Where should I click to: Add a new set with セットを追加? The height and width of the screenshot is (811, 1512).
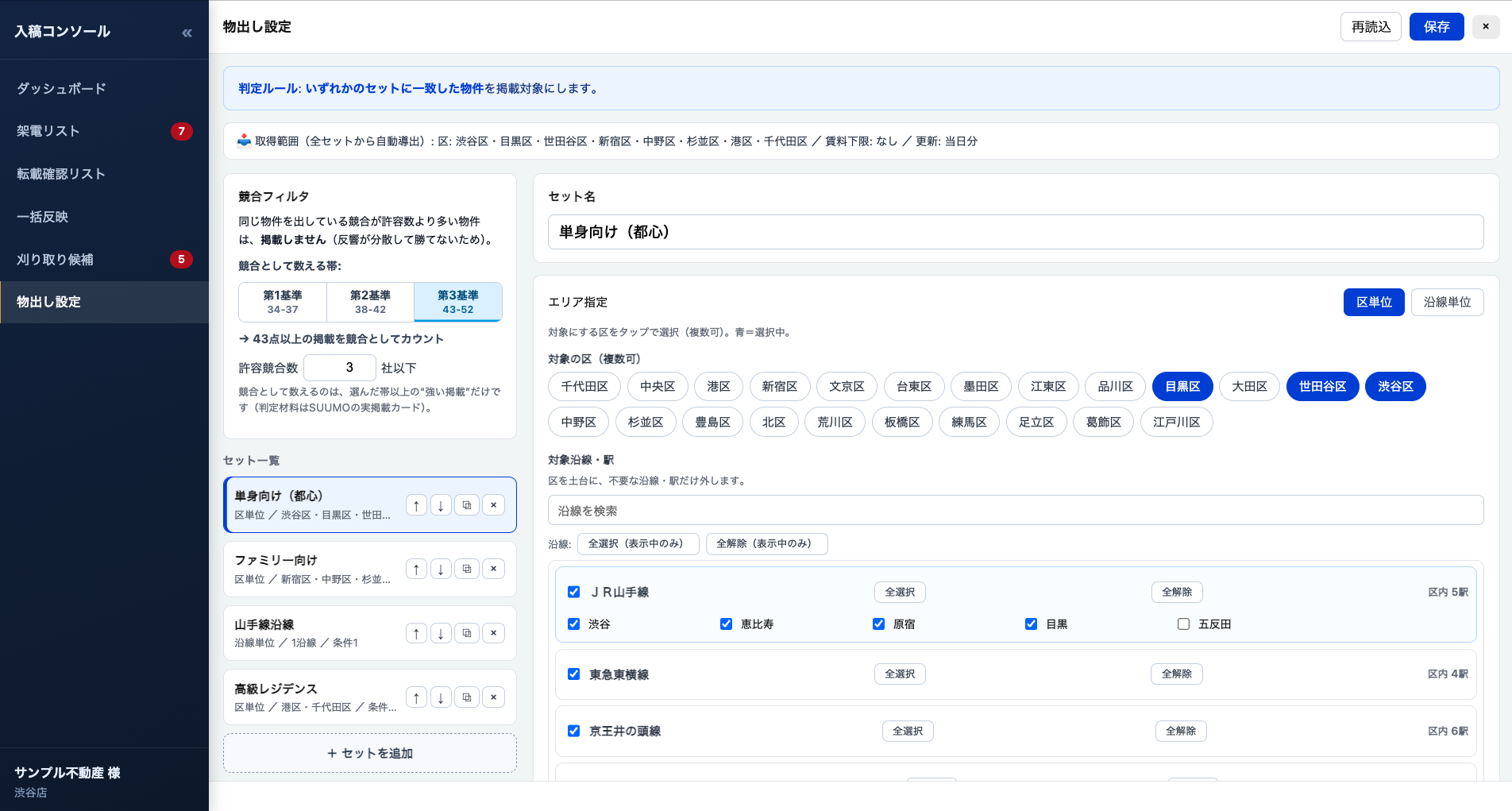370,753
